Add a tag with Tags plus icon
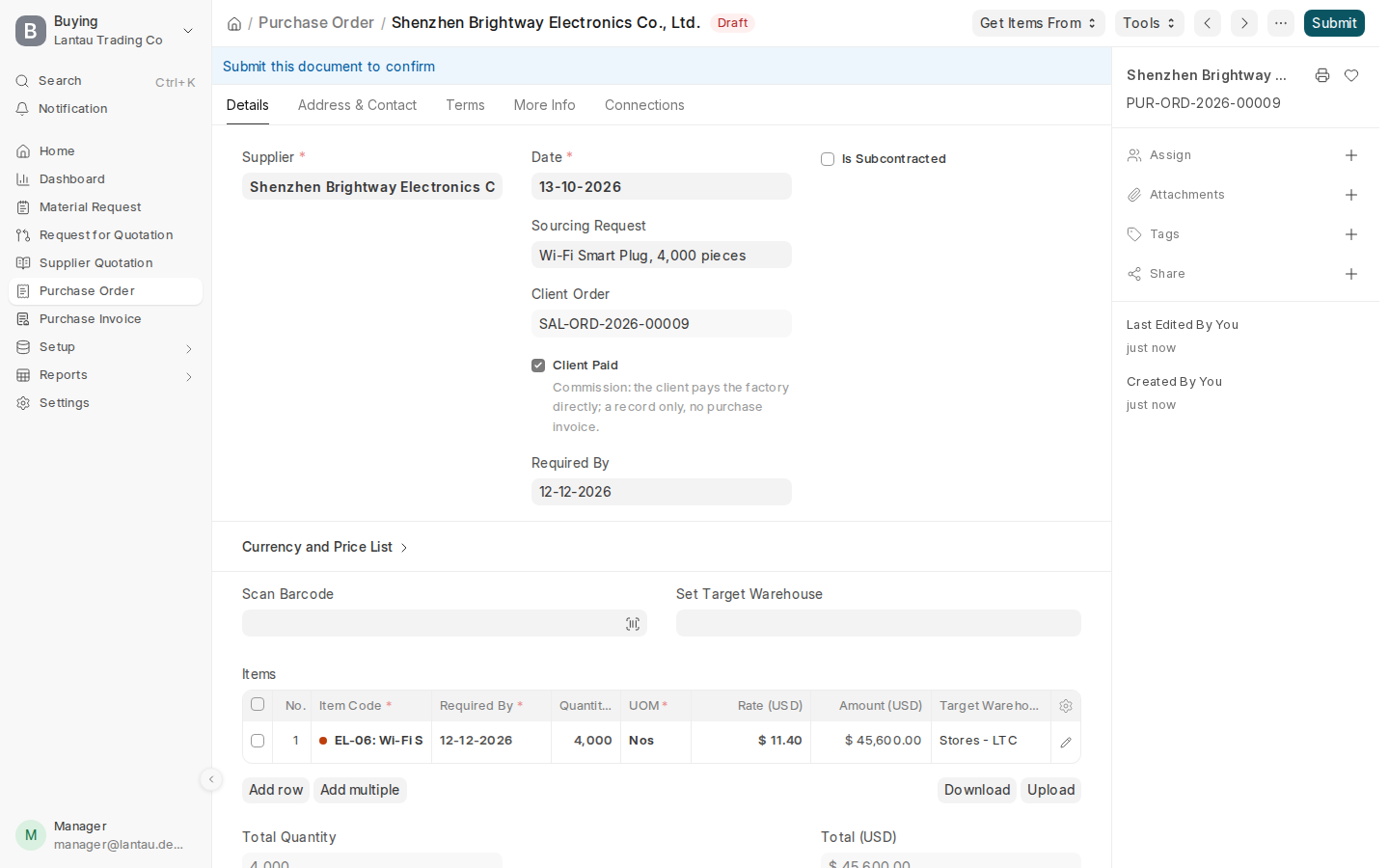The height and width of the screenshot is (868, 1389). pos(1351,234)
